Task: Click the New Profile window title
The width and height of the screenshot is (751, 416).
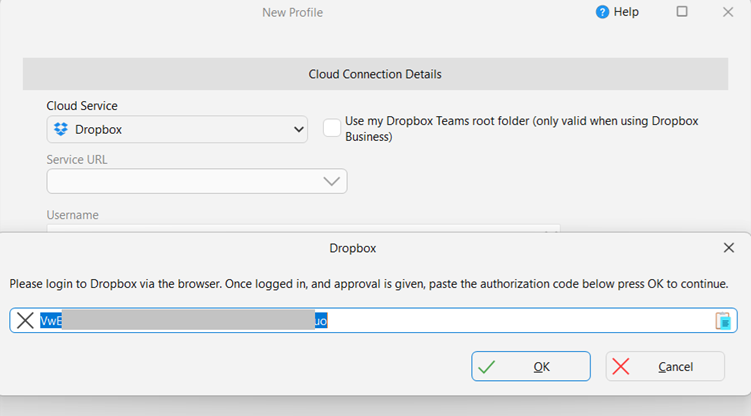Action: click(292, 12)
